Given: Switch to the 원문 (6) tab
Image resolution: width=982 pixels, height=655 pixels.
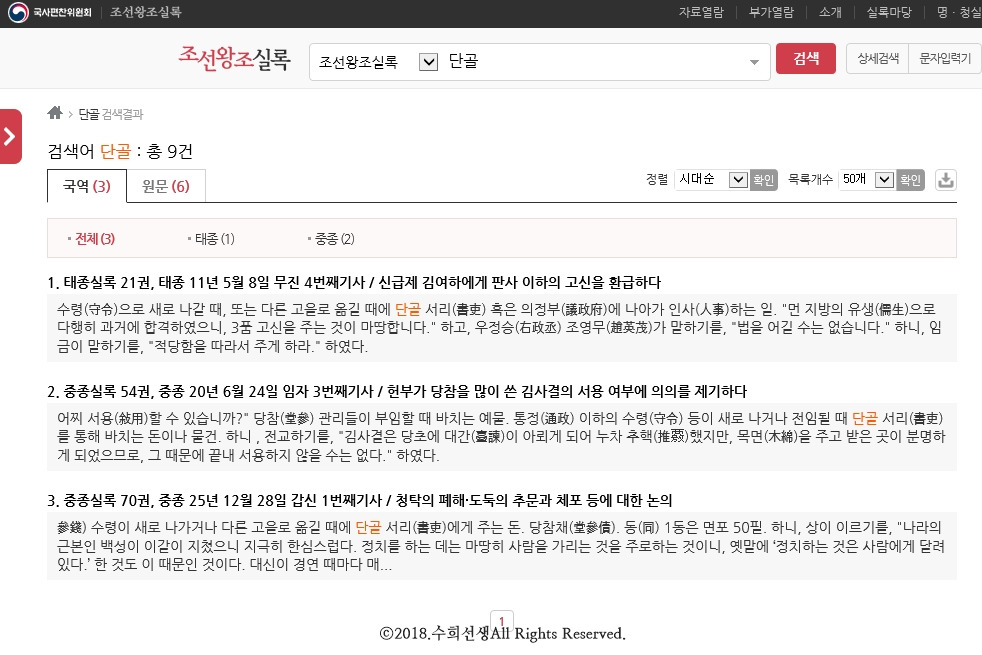Looking at the screenshot, I should (164, 186).
